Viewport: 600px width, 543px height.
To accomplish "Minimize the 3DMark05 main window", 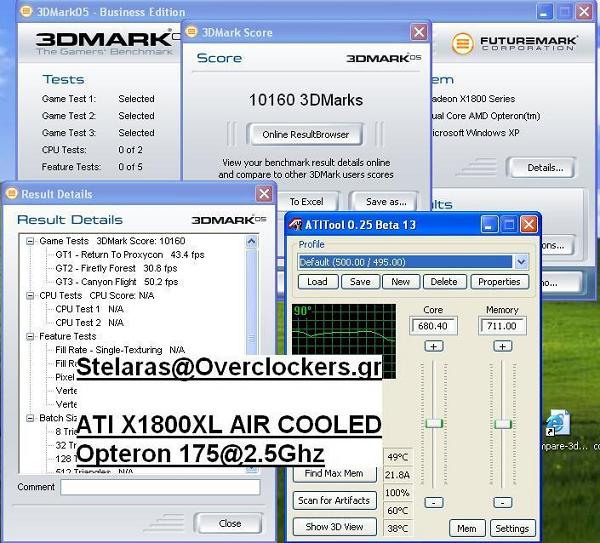I will pyautogui.click(x=544, y=12).
